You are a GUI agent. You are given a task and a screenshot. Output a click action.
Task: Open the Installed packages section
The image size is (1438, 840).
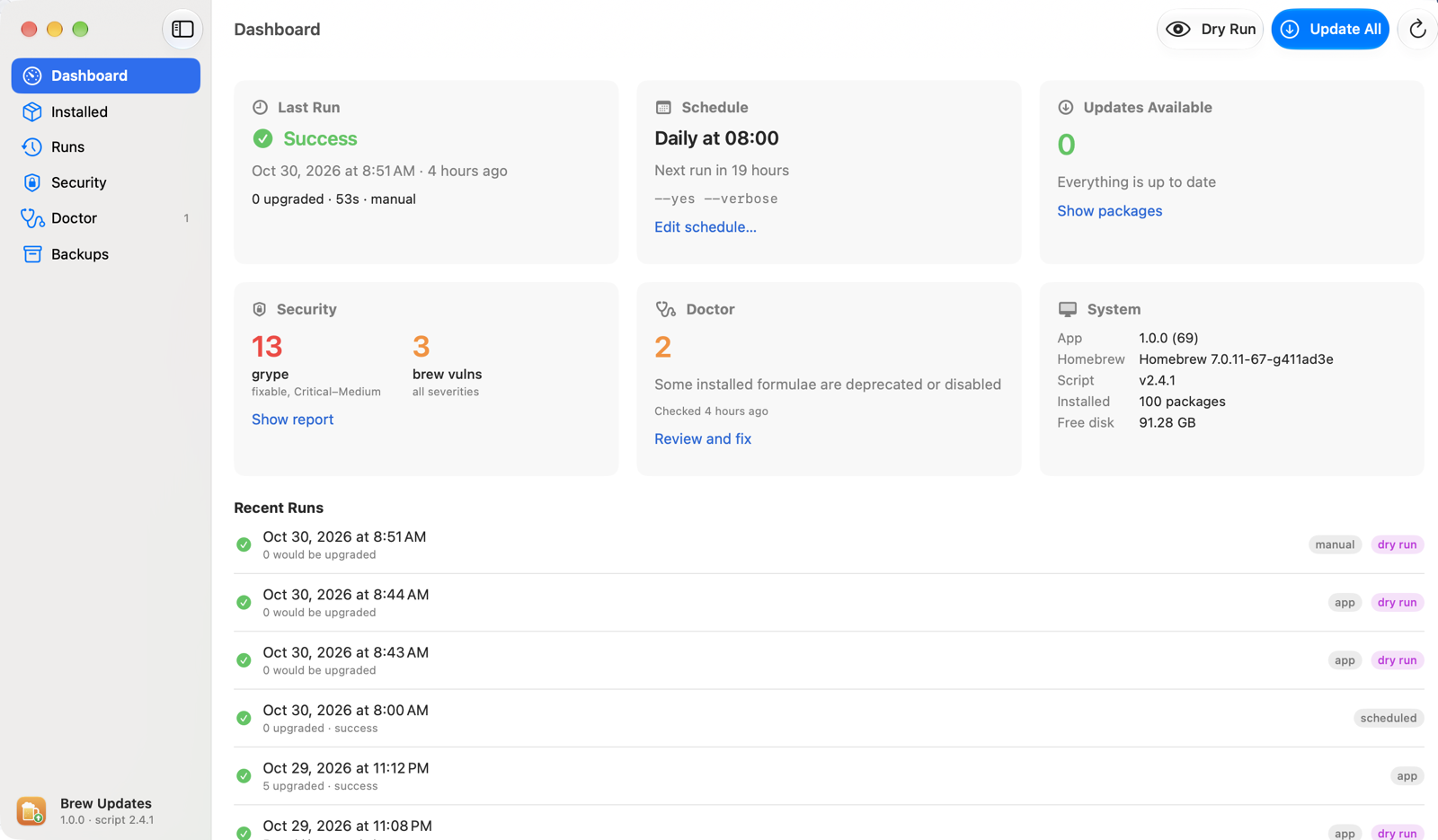[106, 111]
